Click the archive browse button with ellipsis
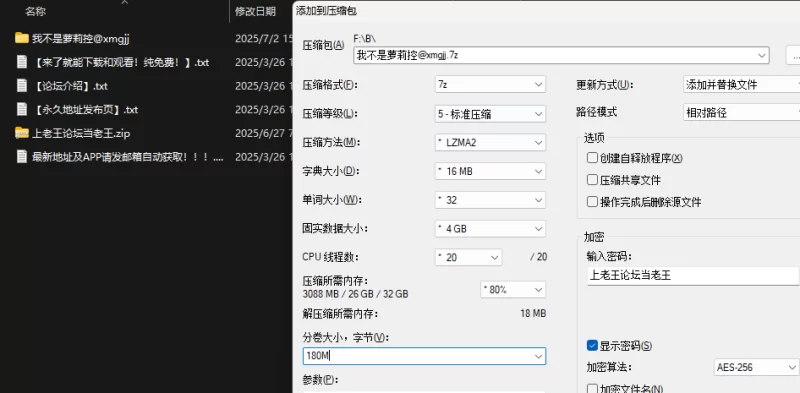 [x=793, y=55]
